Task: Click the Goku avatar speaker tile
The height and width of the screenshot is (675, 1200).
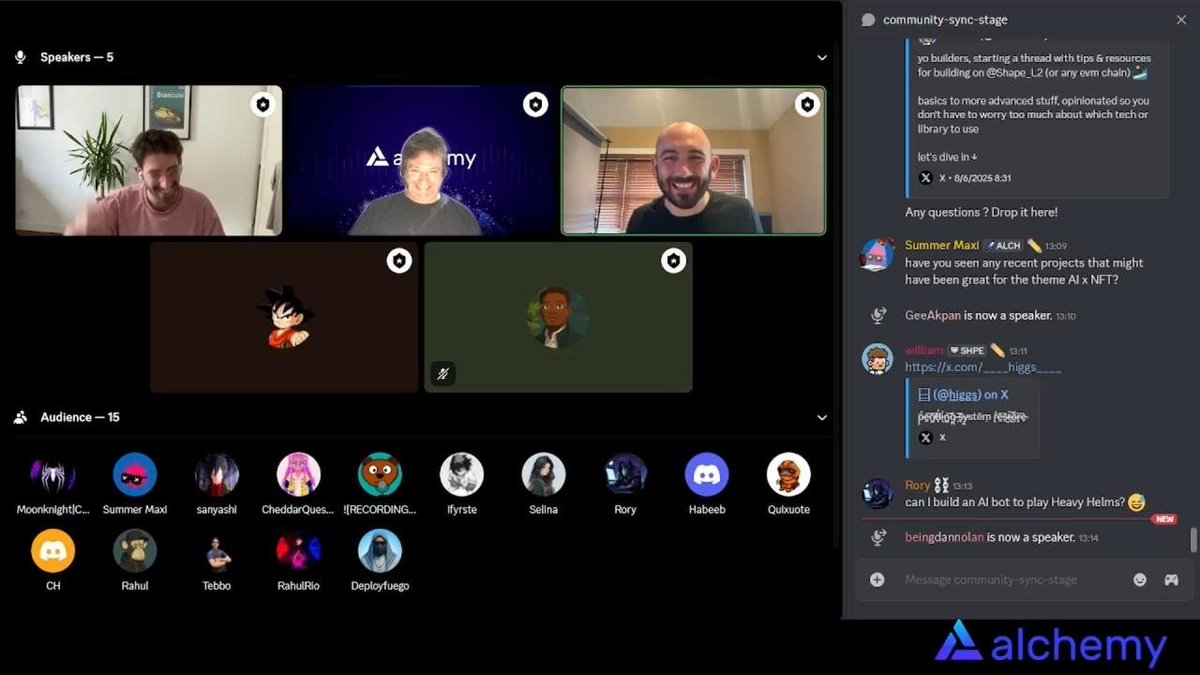Action: coord(284,317)
